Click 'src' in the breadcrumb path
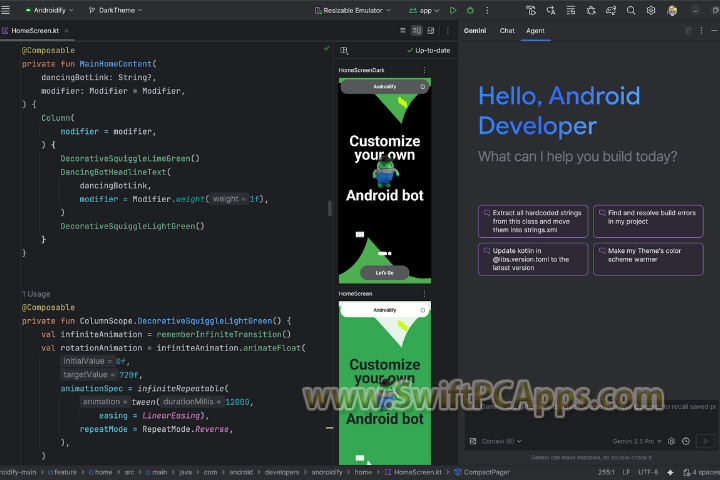Image resolution: width=720 pixels, height=480 pixels. click(129, 472)
